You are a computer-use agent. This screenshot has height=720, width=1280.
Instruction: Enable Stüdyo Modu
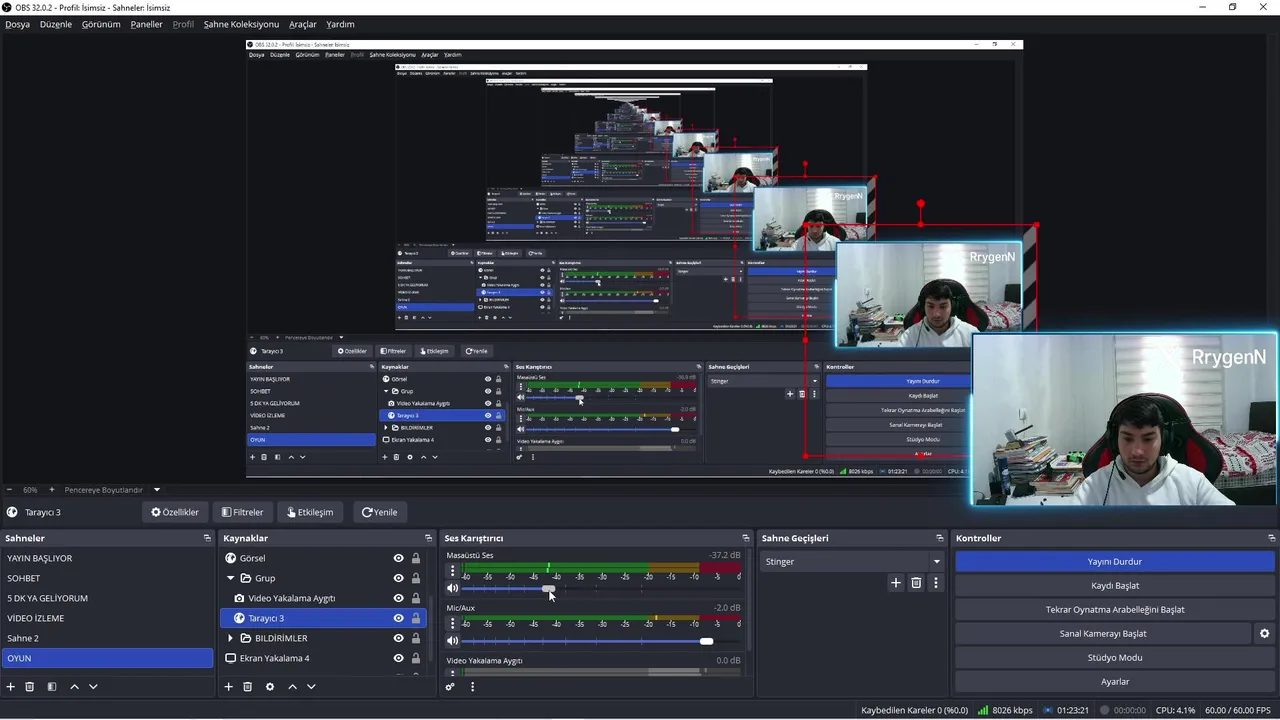point(1115,658)
